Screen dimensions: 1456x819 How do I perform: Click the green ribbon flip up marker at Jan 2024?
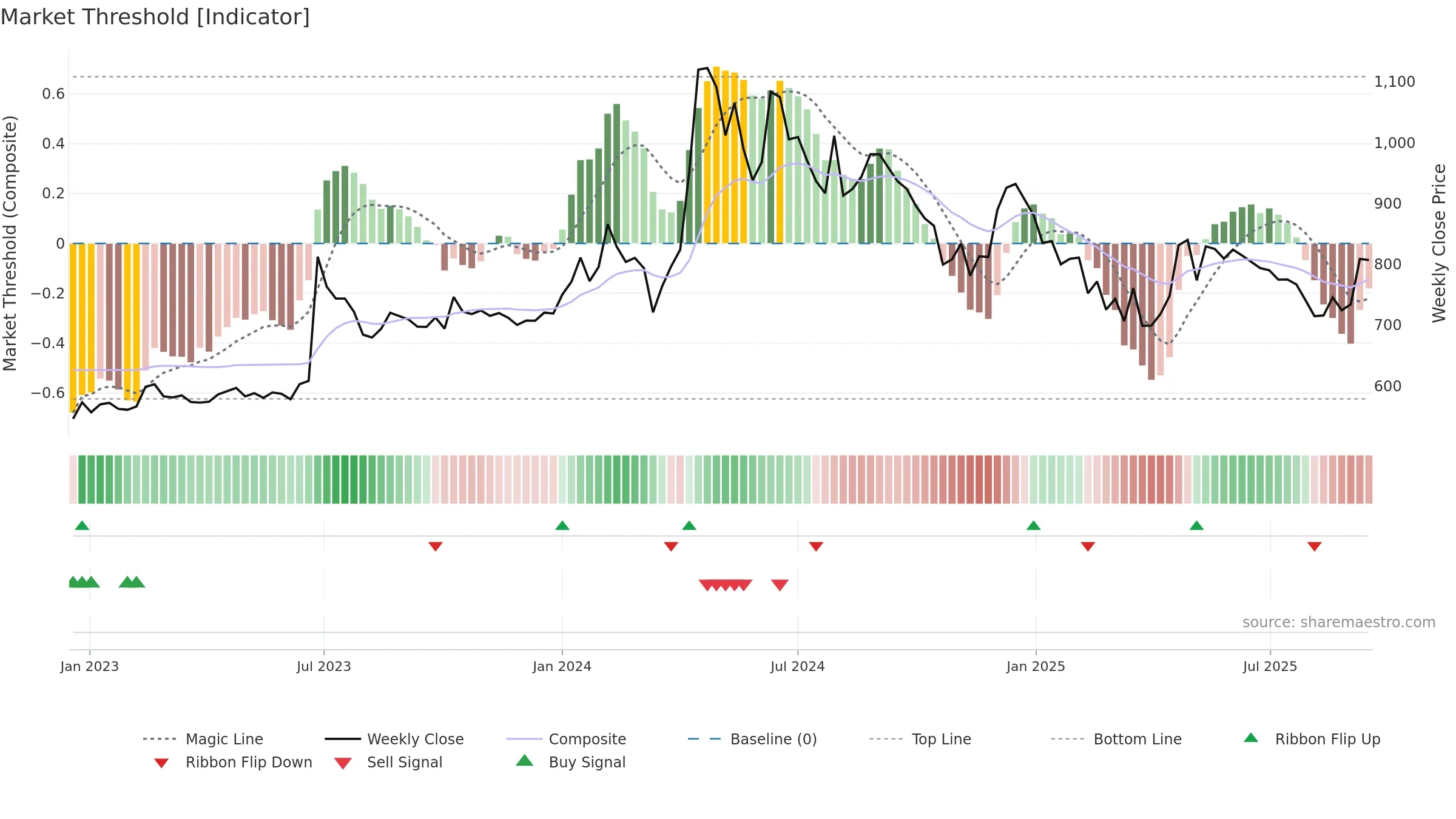click(562, 525)
